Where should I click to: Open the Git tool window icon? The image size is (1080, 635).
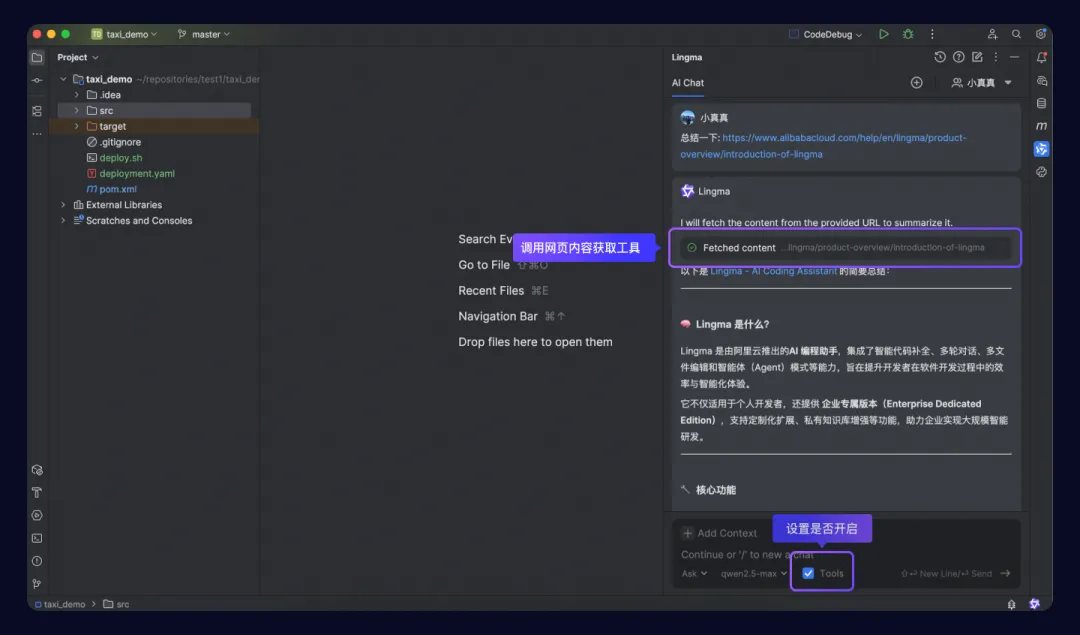click(x=37, y=583)
